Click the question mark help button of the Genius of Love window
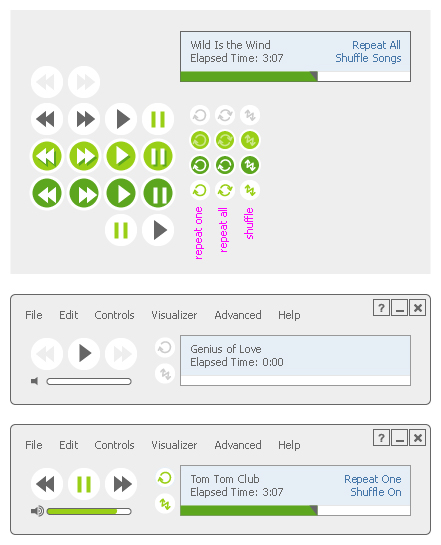 (x=381, y=308)
